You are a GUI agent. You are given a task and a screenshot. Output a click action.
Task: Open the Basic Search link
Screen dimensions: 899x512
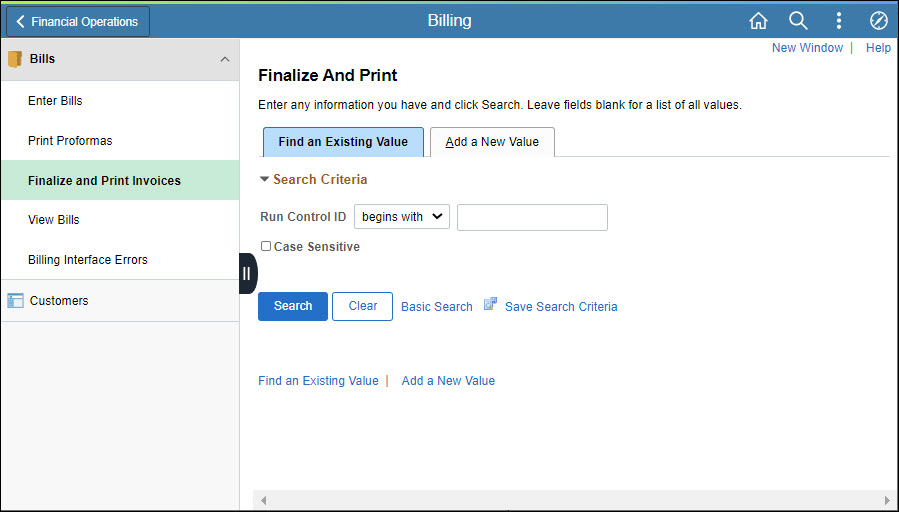[436, 307]
